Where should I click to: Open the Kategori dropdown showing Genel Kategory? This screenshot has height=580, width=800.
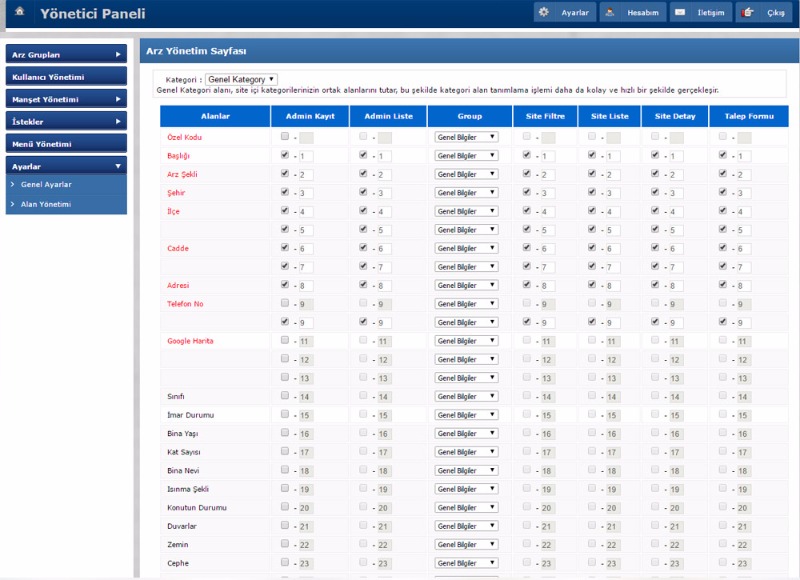click(x=241, y=79)
